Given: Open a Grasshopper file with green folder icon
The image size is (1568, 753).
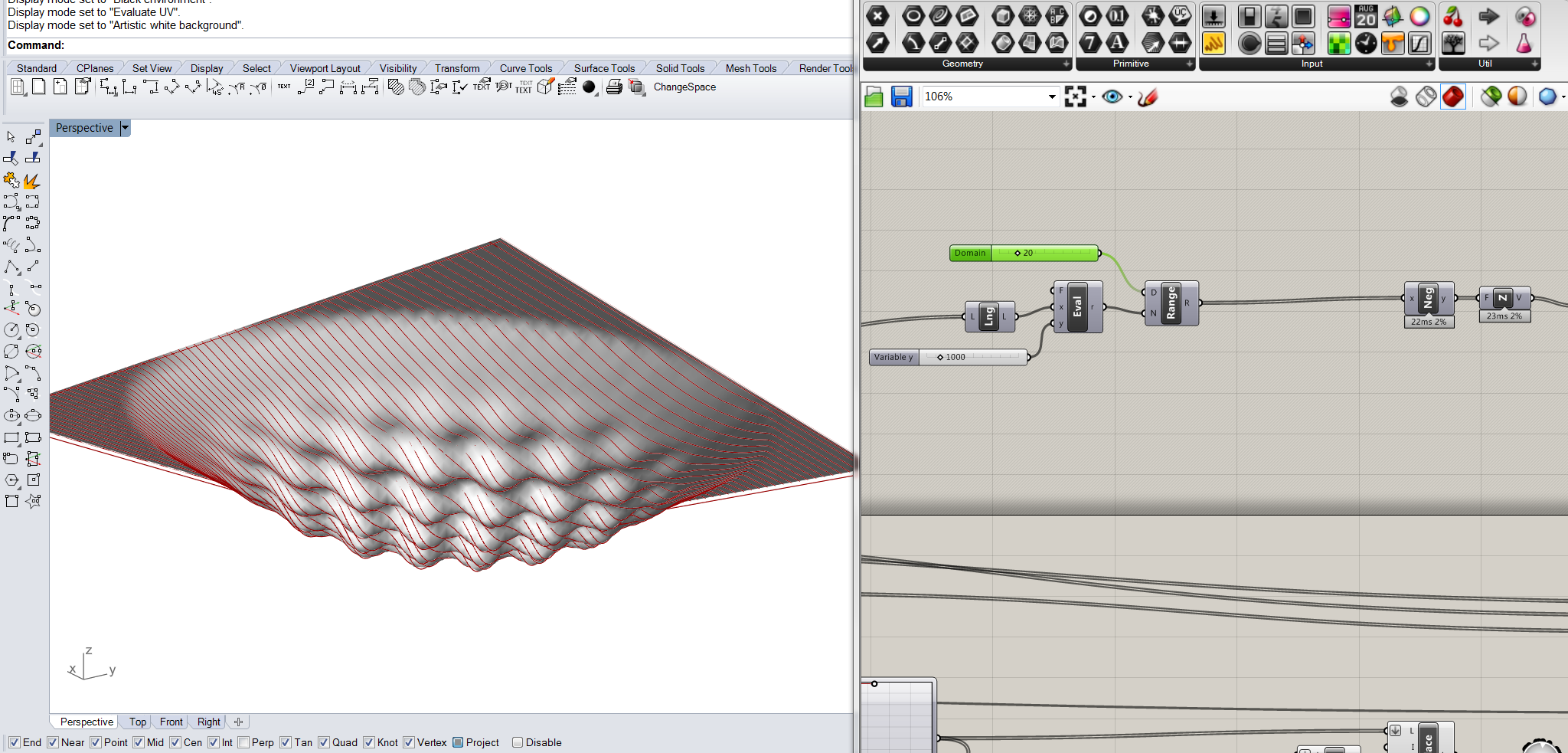Looking at the screenshot, I should point(874,97).
